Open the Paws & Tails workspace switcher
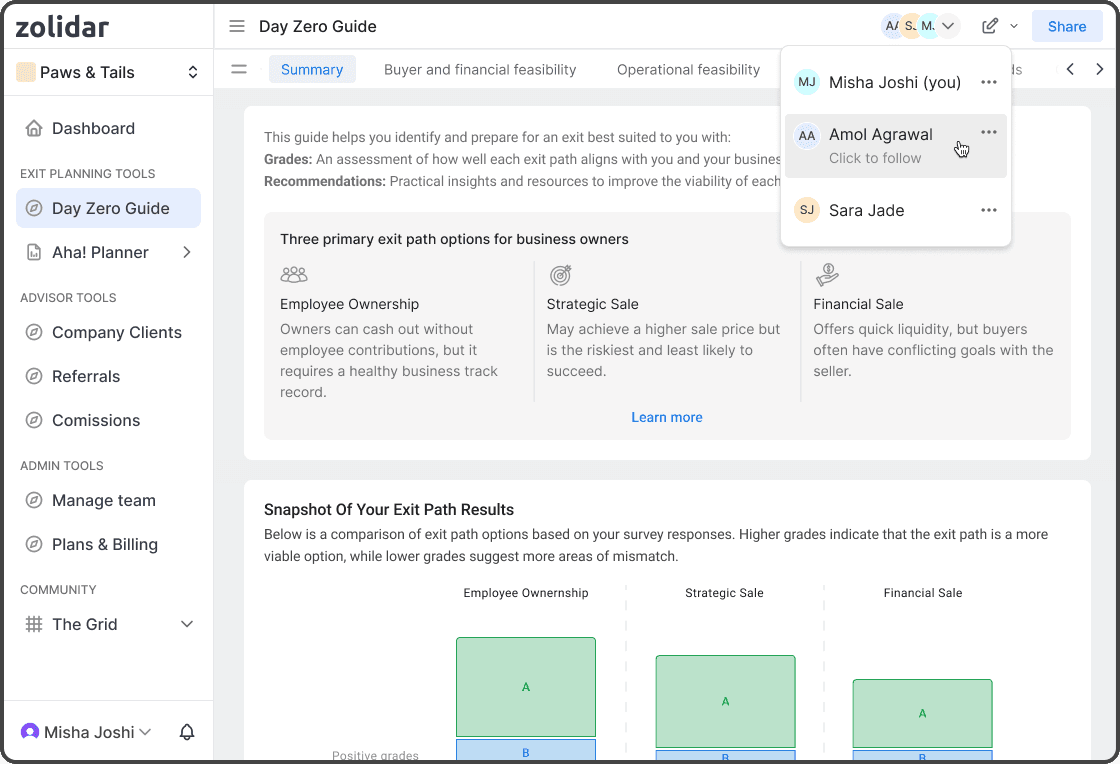This screenshot has height=764, width=1120. [108, 72]
